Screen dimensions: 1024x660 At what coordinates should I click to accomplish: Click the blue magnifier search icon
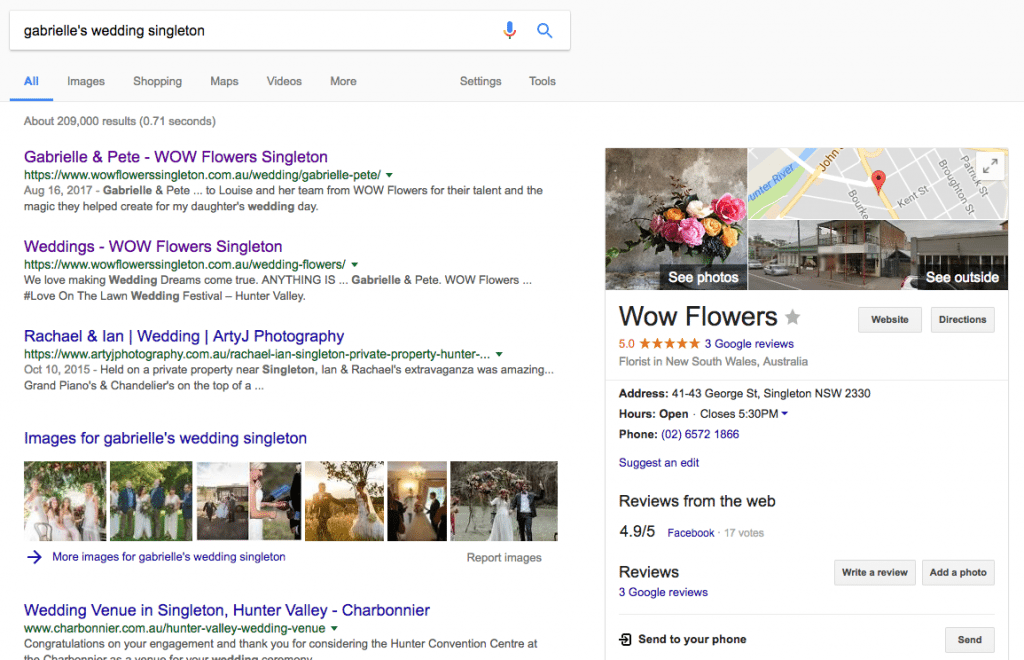pos(545,31)
